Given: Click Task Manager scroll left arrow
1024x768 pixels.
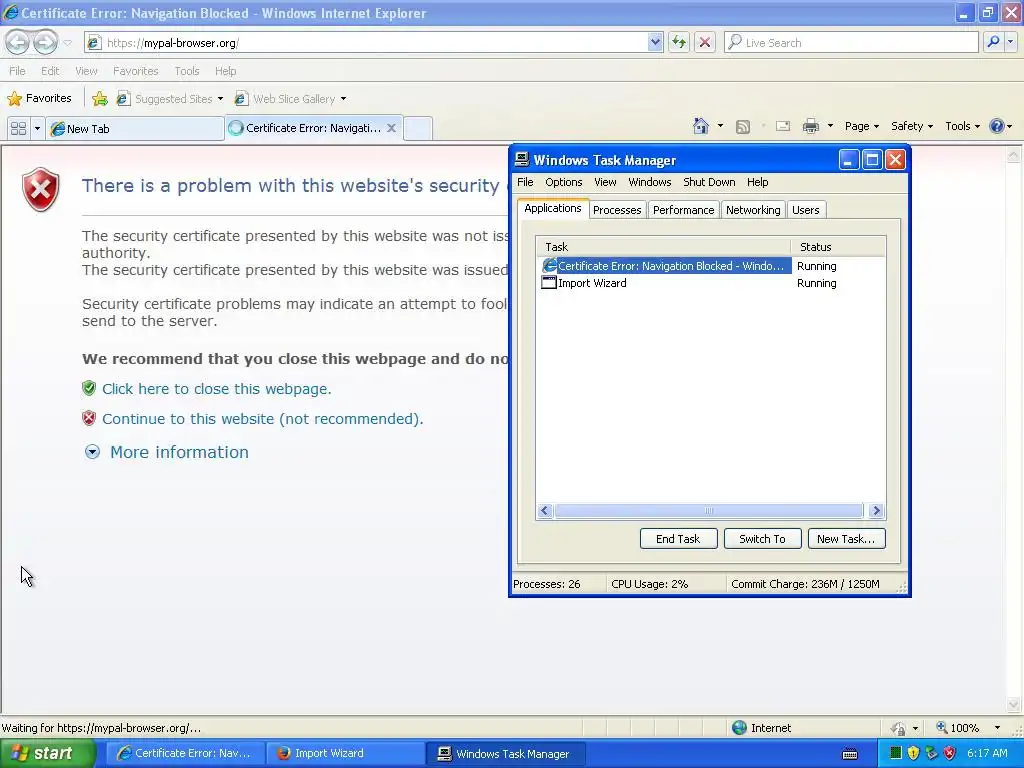Looking at the screenshot, I should pos(545,511).
